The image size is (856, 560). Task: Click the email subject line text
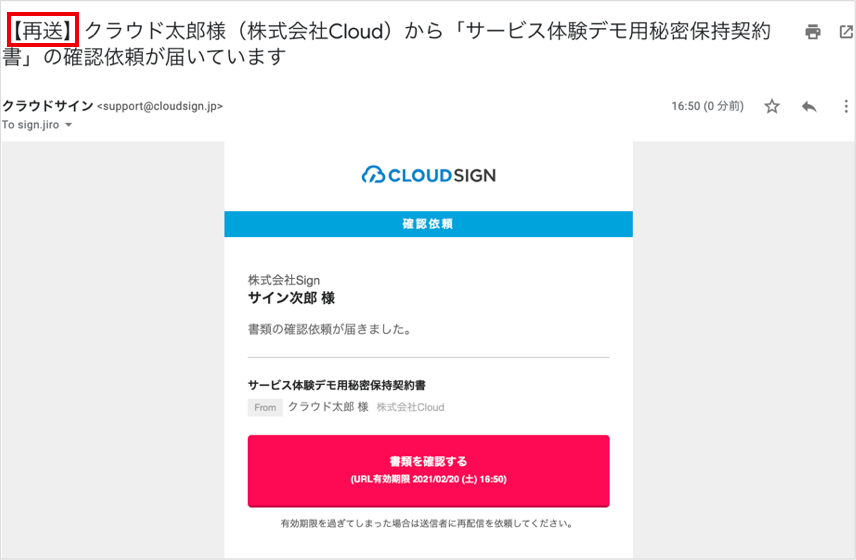click(387, 44)
